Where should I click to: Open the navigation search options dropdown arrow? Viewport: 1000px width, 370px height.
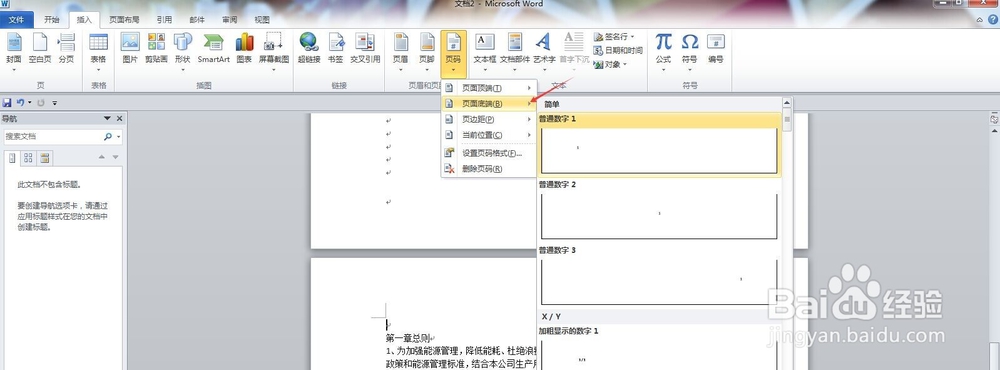point(119,137)
